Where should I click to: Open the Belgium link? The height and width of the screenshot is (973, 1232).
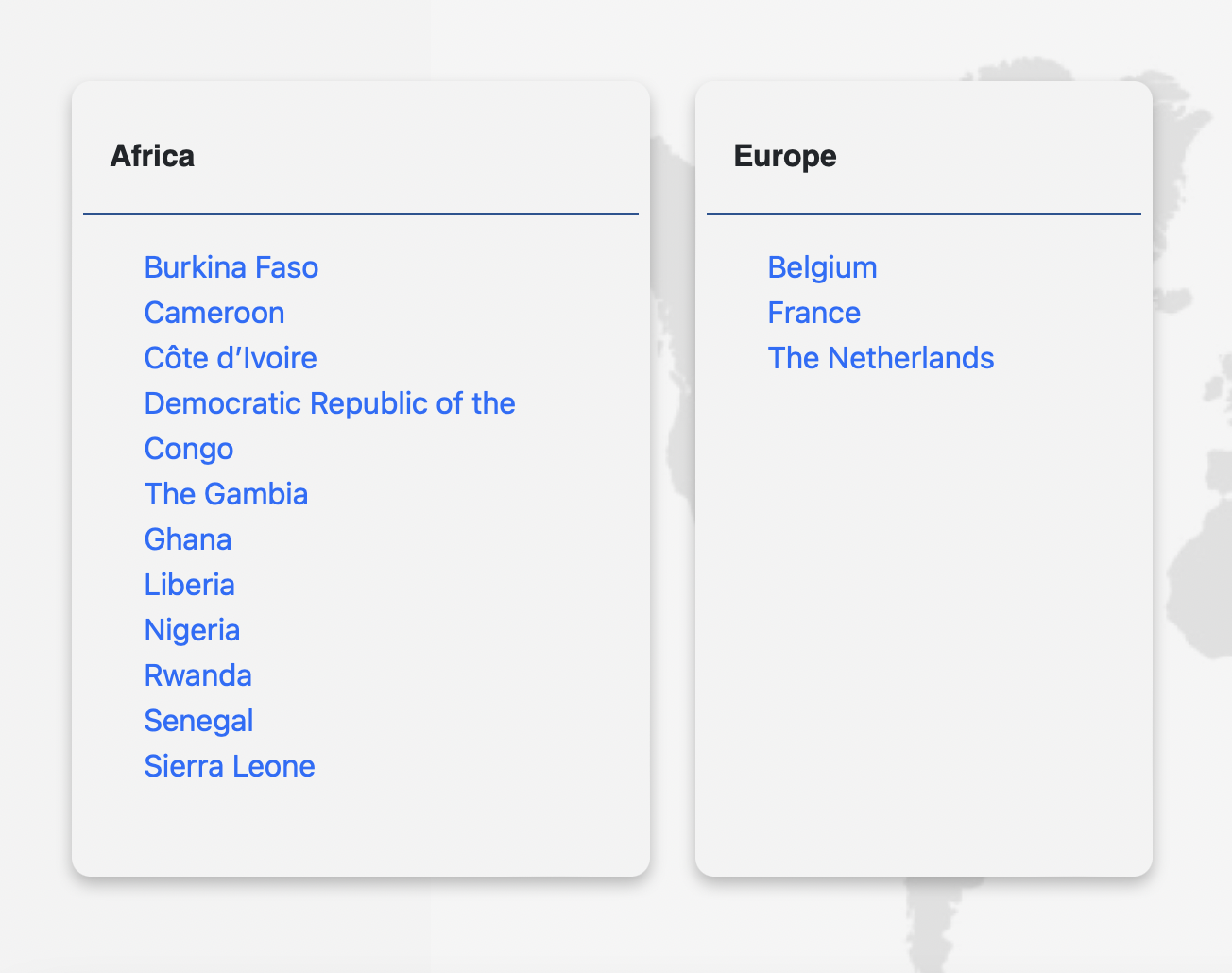[822, 267]
